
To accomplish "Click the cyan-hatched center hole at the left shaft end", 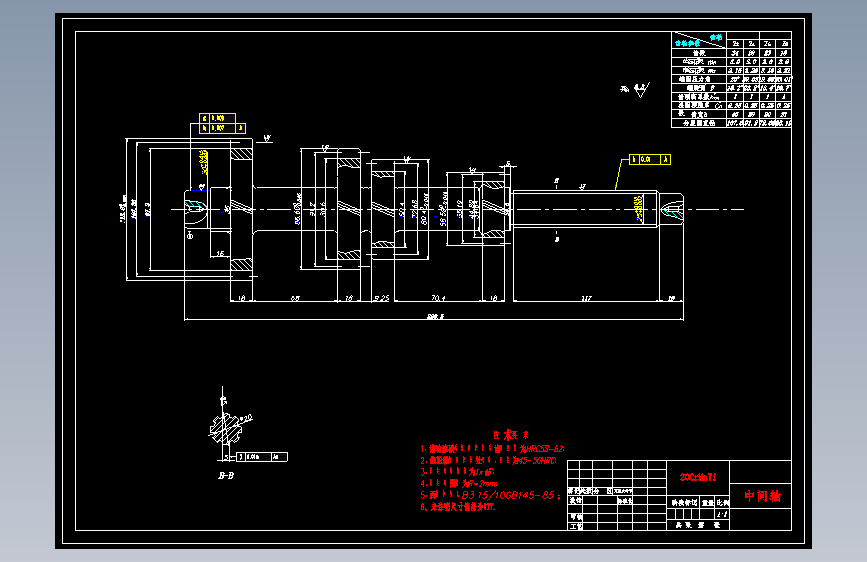I will [x=195, y=206].
